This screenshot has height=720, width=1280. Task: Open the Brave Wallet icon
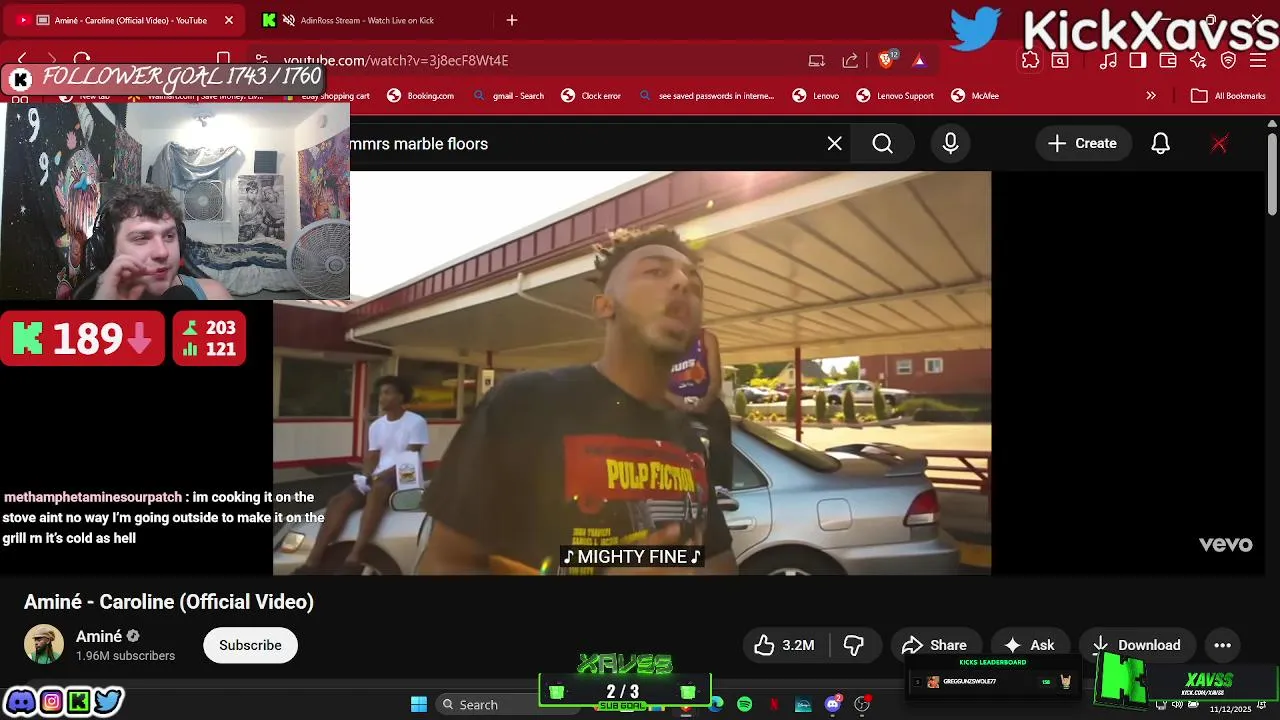click(1168, 60)
